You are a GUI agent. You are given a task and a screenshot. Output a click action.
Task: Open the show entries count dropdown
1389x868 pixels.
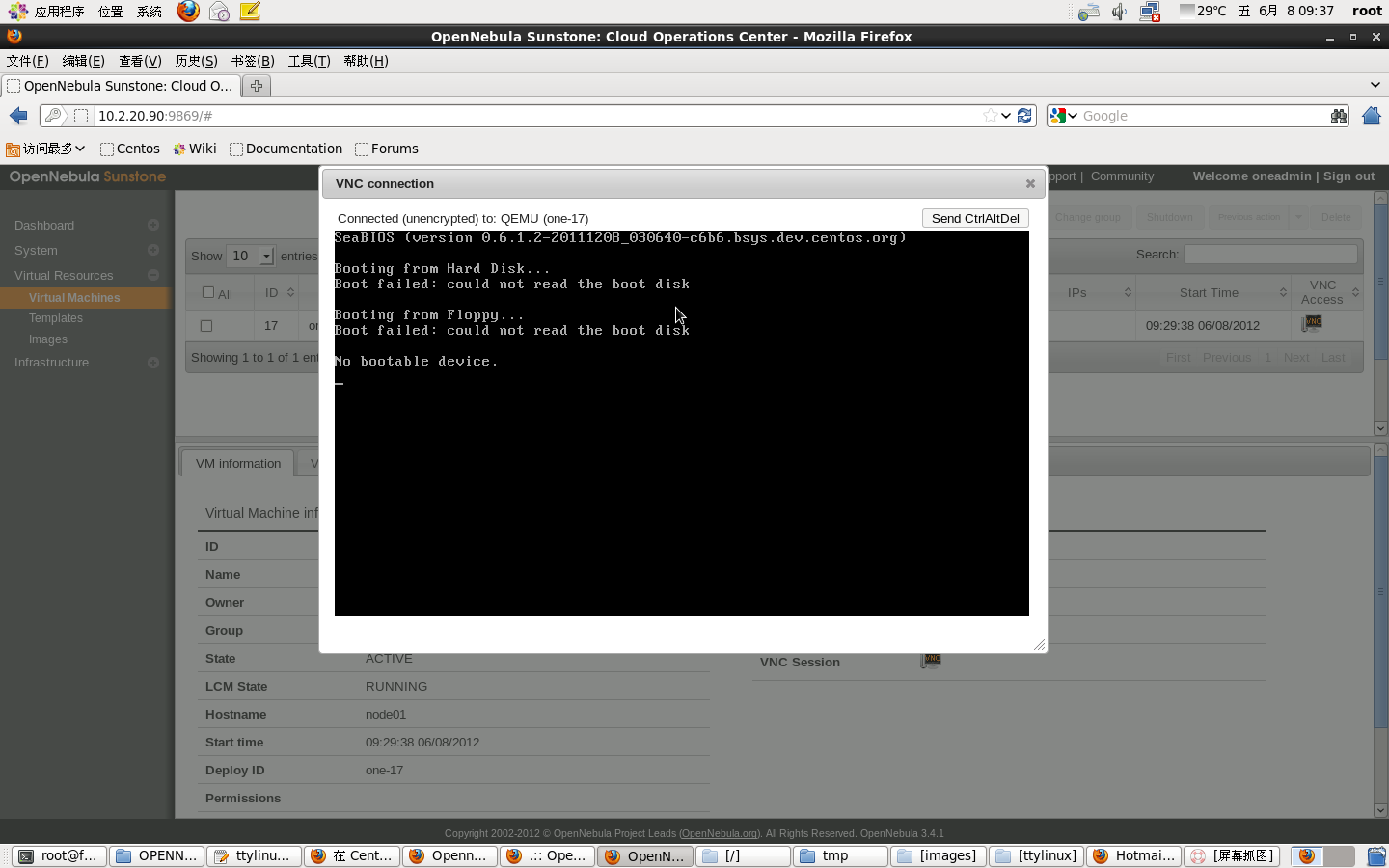250,256
